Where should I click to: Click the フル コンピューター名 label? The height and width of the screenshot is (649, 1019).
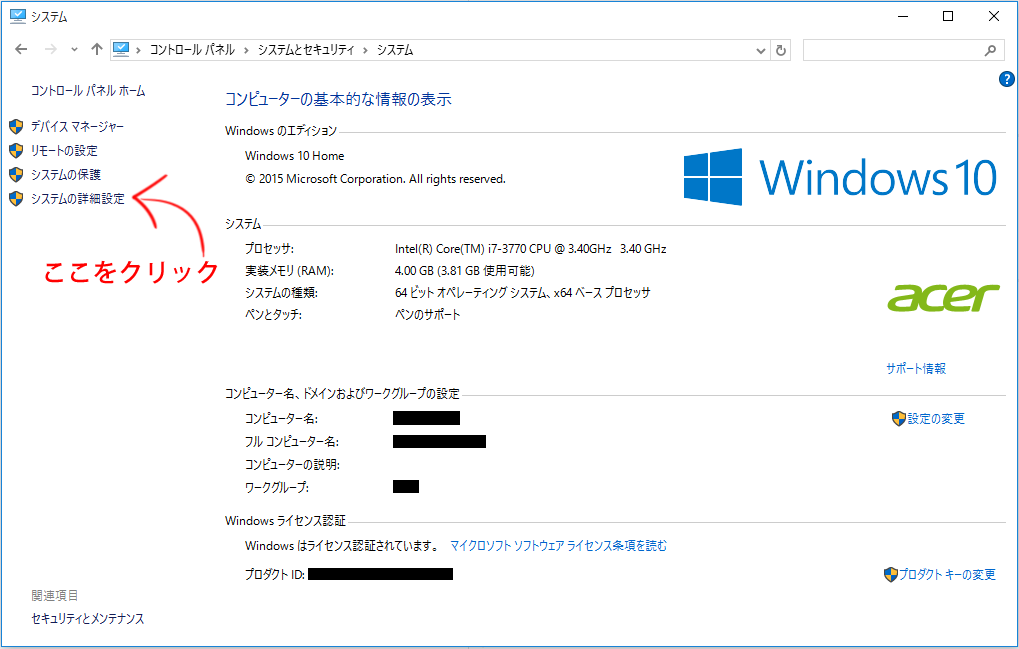coord(292,442)
